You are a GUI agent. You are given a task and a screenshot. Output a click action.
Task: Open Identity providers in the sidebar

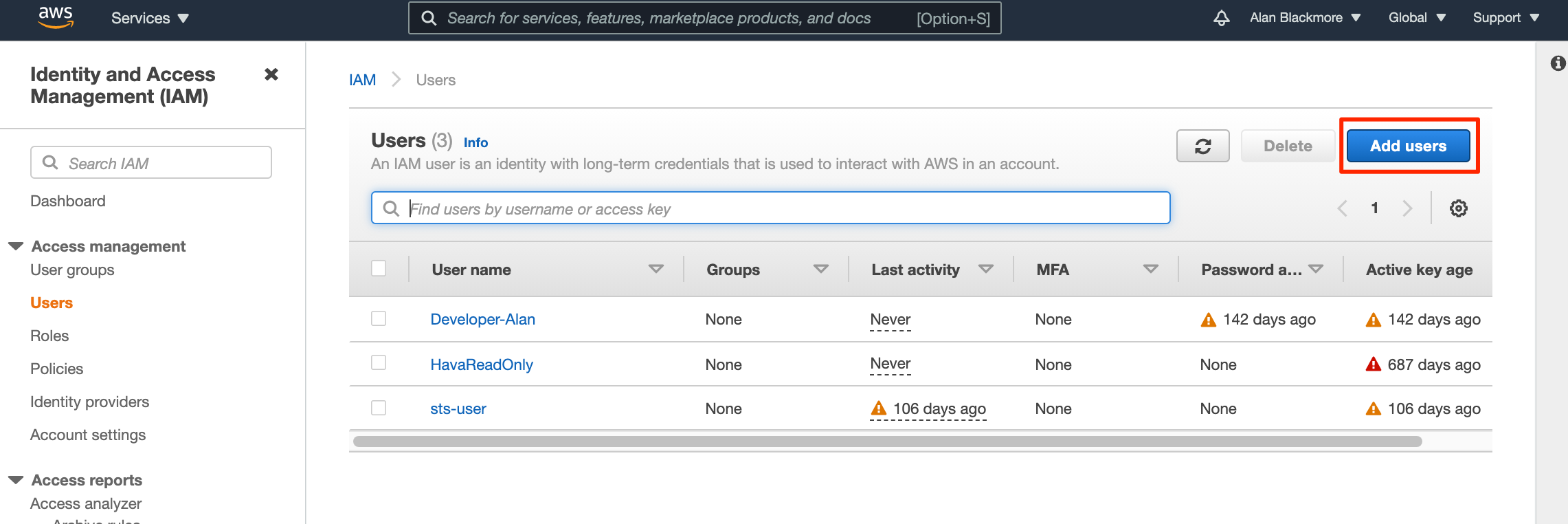point(89,402)
